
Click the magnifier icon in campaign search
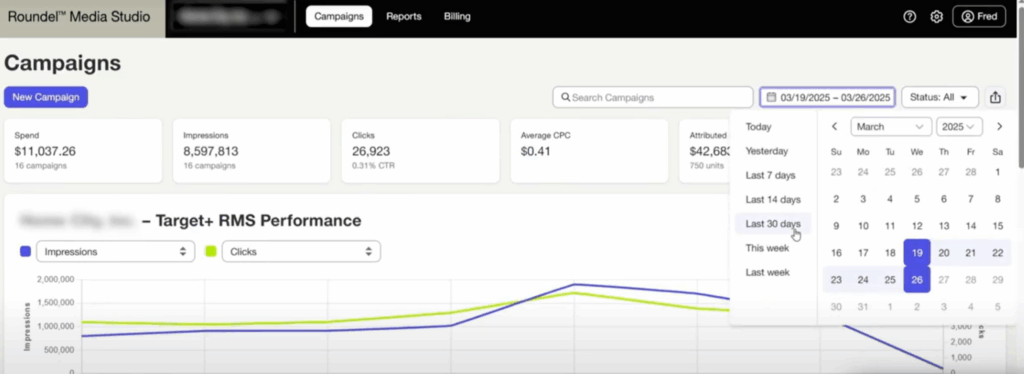pyautogui.click(x=566, y=97)
